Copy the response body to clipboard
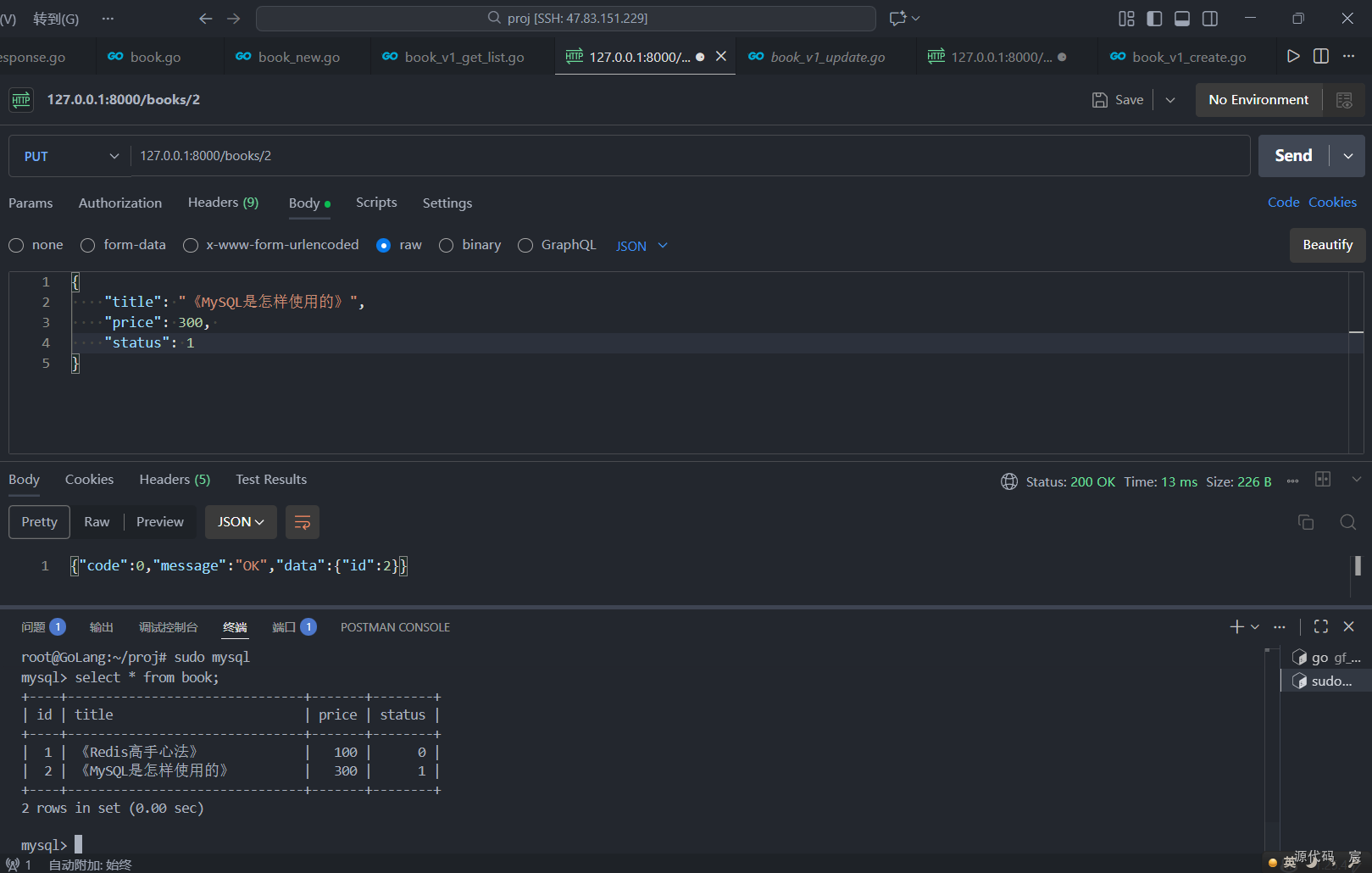1372x873 pixels. [x=1306, y=522]
